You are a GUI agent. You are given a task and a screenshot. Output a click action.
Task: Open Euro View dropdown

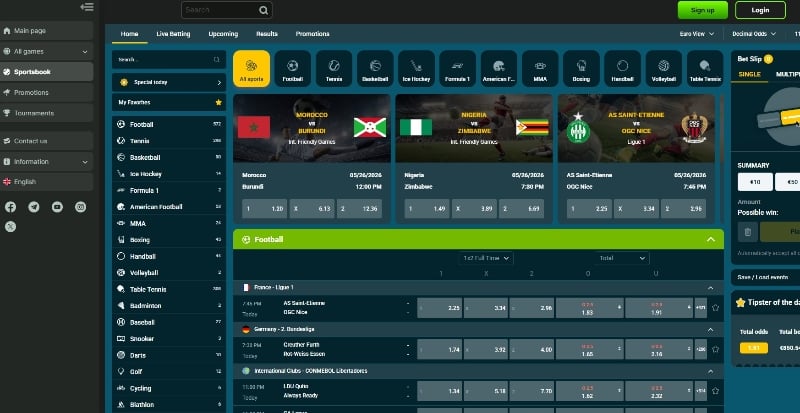(x=696, y=34)
